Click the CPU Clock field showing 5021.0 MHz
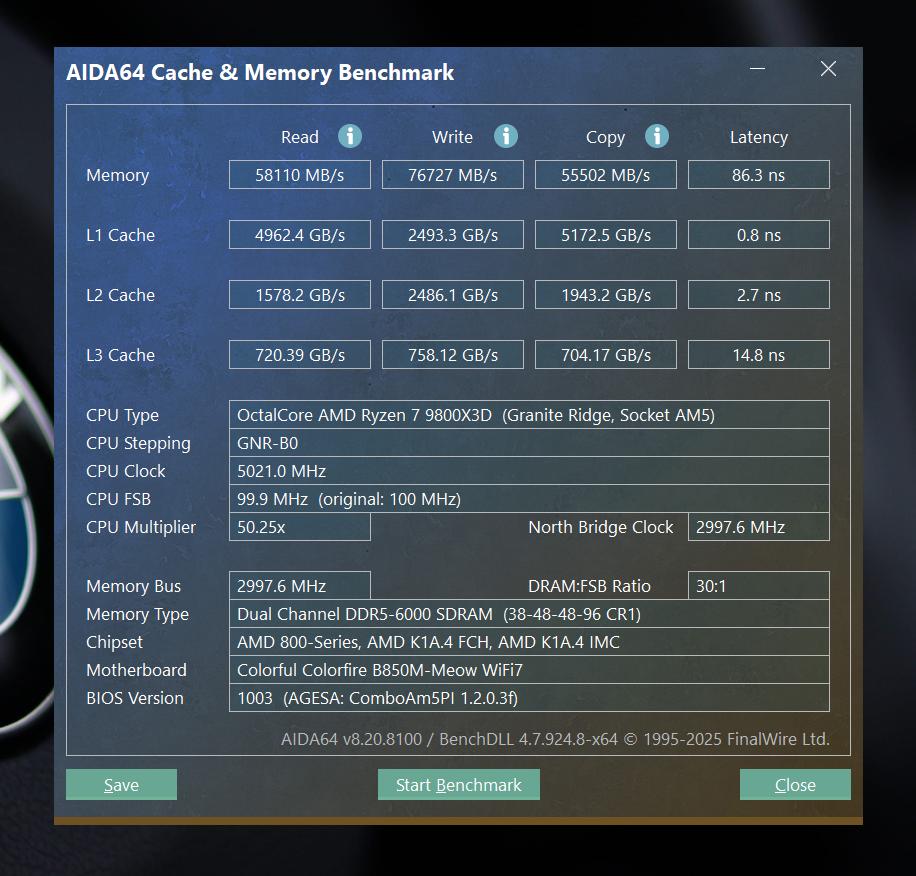 (x=529, y=470)
